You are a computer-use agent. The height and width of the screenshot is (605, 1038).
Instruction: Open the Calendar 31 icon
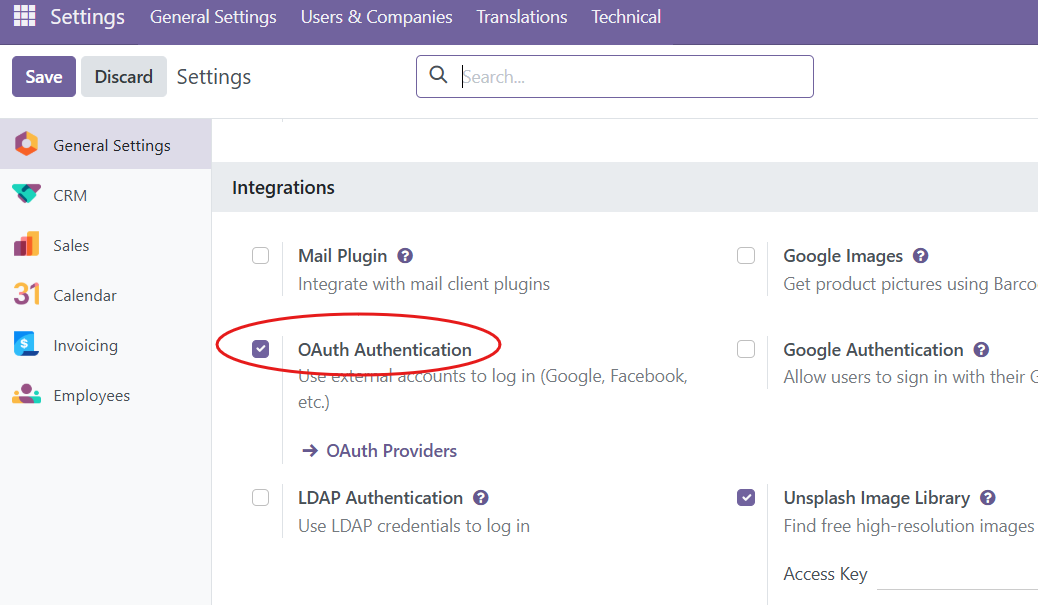(x=26, y=295)
